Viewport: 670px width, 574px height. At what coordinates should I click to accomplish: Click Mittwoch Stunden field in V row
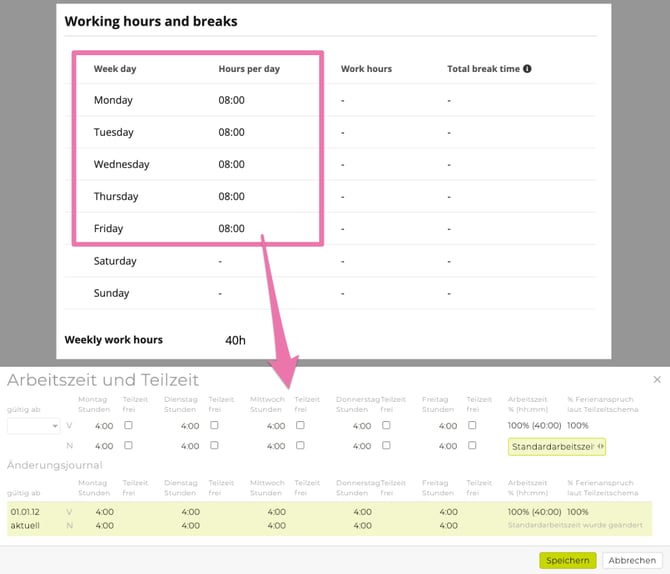click(x=275, y=426)
